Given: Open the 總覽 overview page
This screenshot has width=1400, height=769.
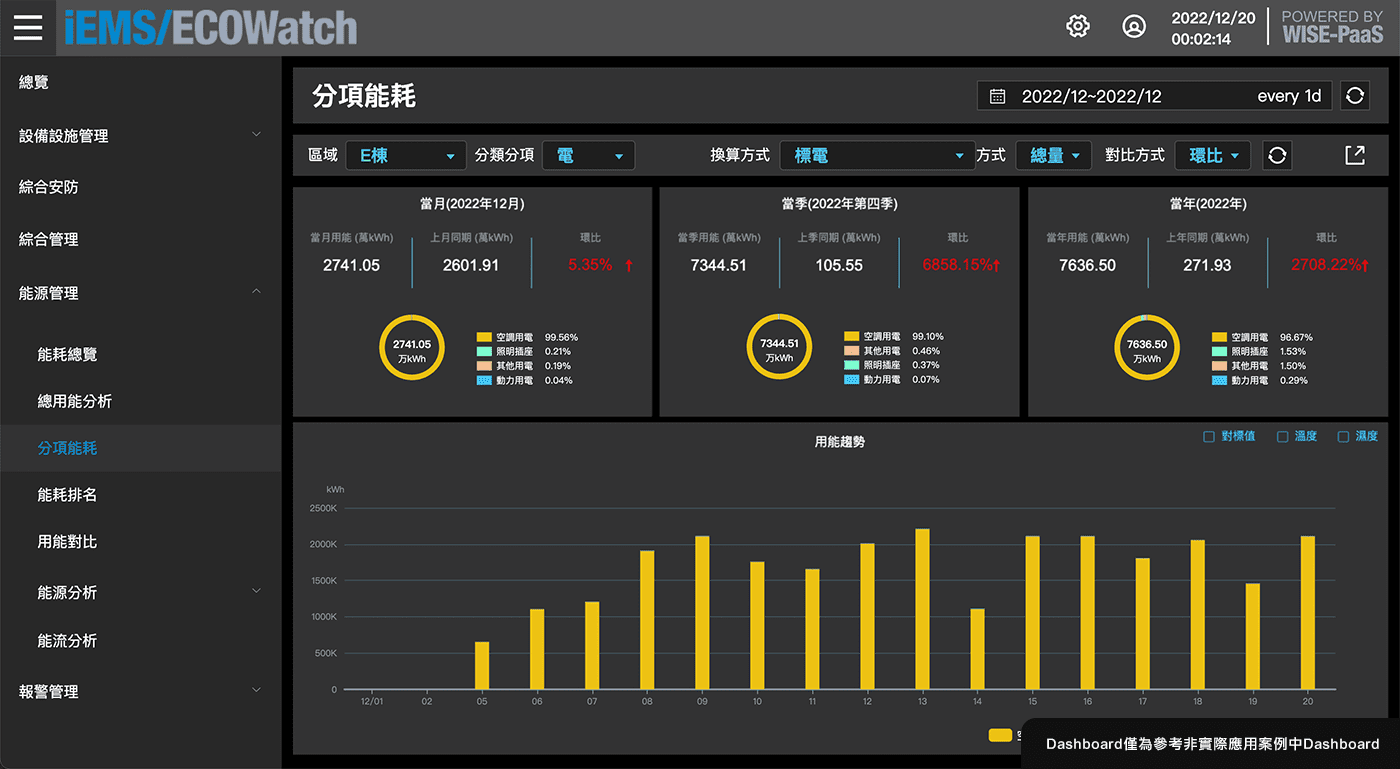Looking at the screenshot, I should (x=34, y=82).
